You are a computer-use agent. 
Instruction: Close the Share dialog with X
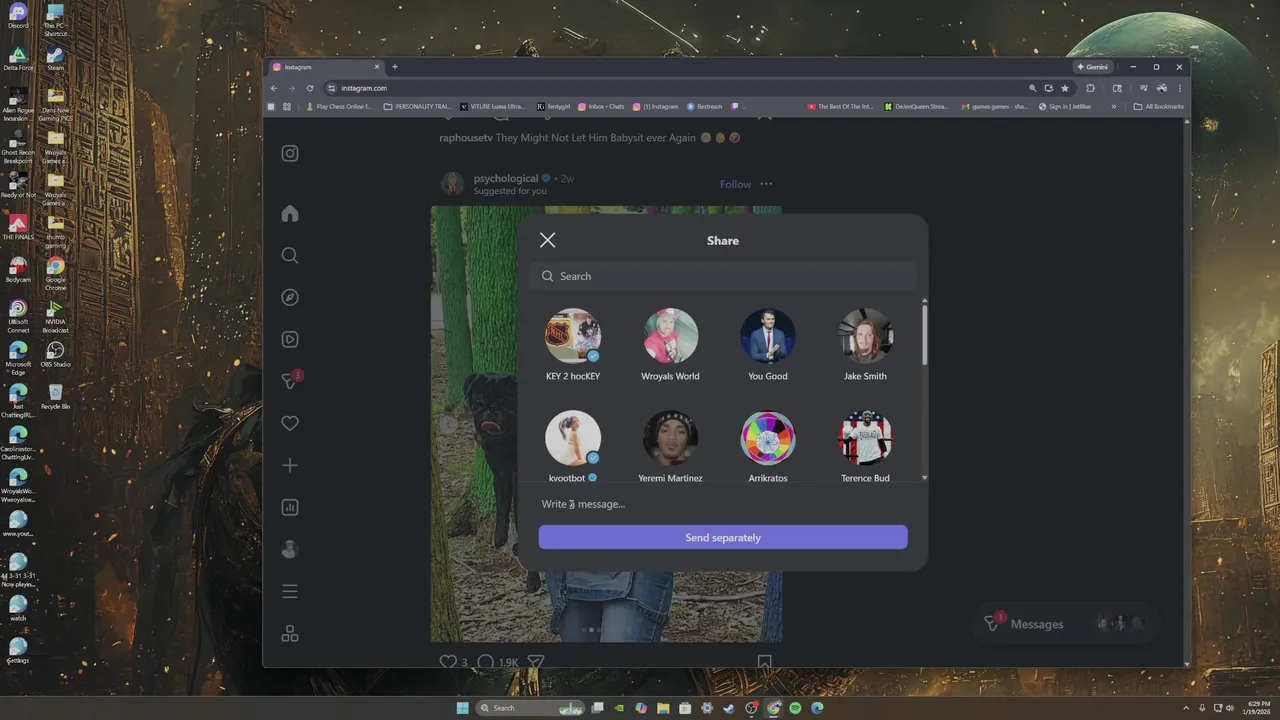(547, 240)
